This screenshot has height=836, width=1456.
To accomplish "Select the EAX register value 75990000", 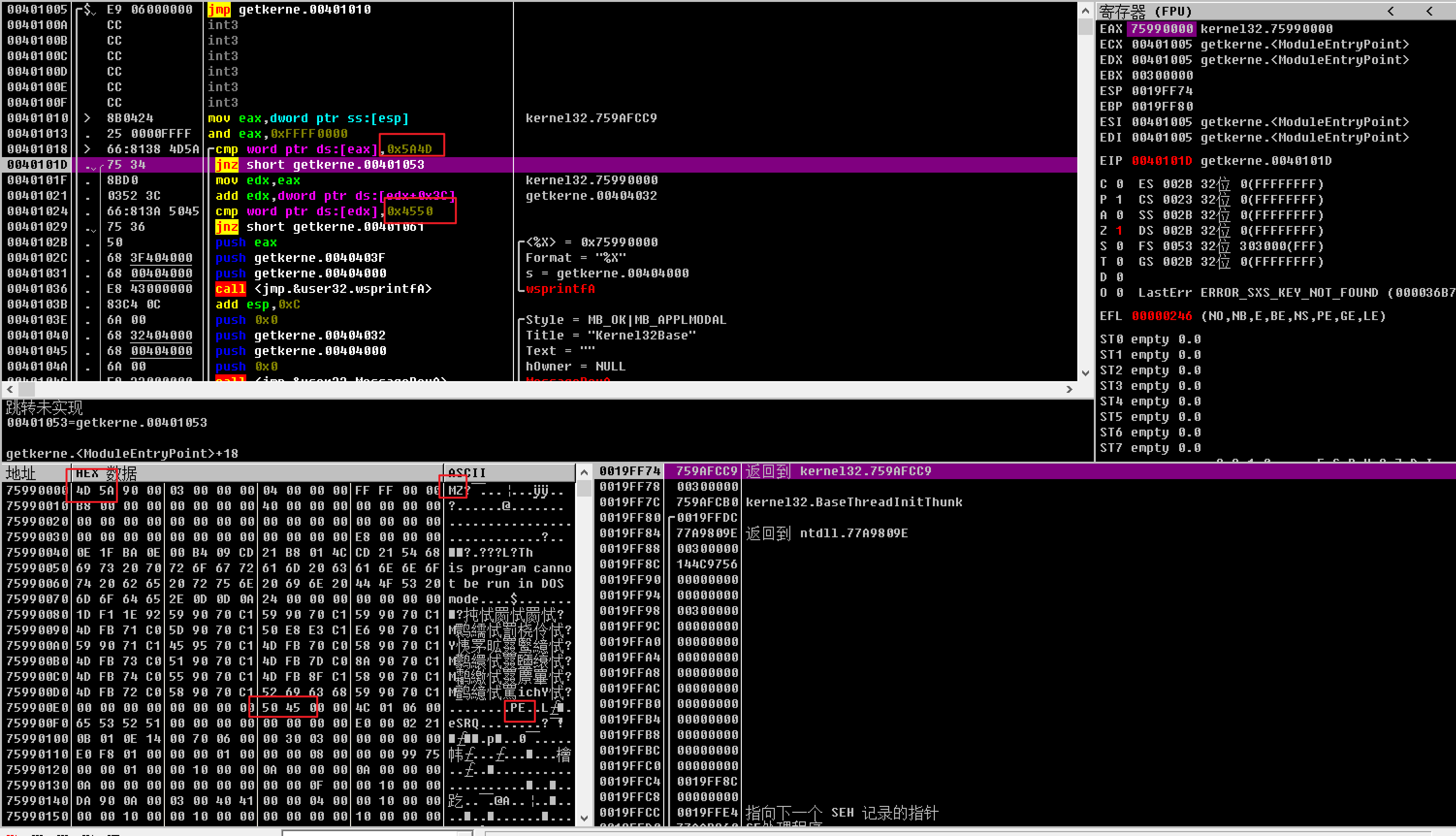I will pos(1162,28).
